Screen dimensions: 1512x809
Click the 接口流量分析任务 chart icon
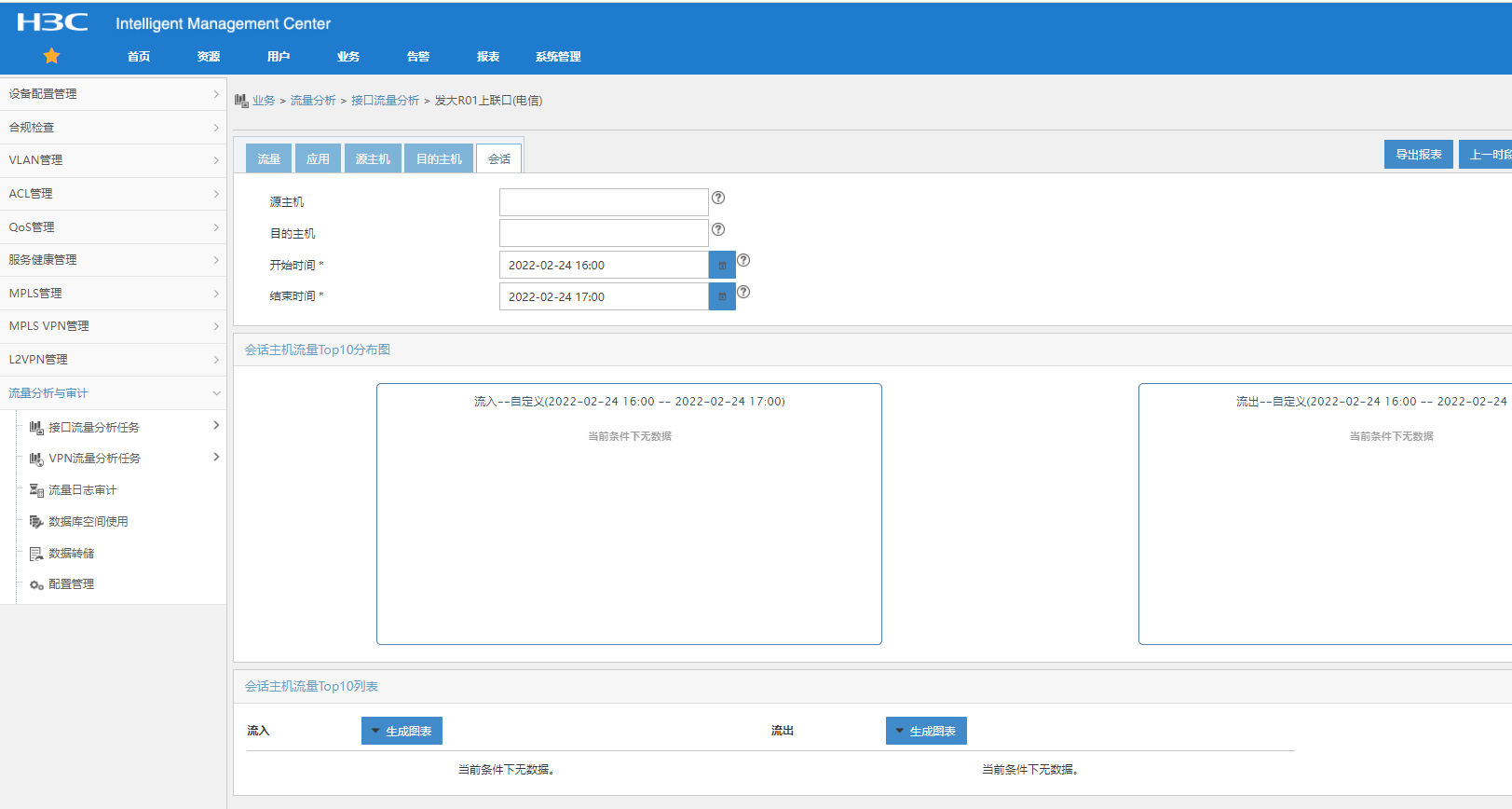(x=36, y=427)
